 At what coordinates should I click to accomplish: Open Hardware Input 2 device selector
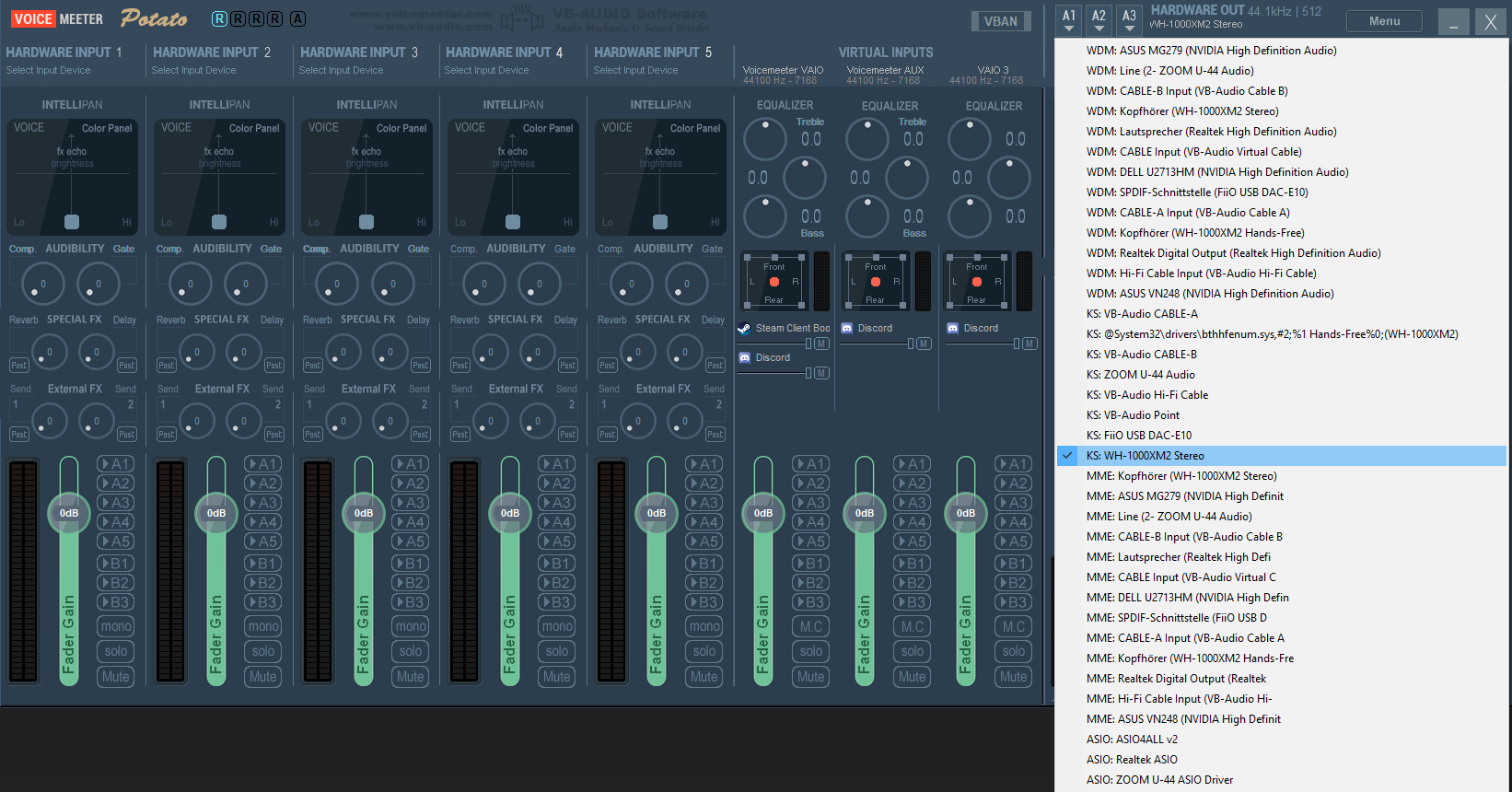click(194, 70)
